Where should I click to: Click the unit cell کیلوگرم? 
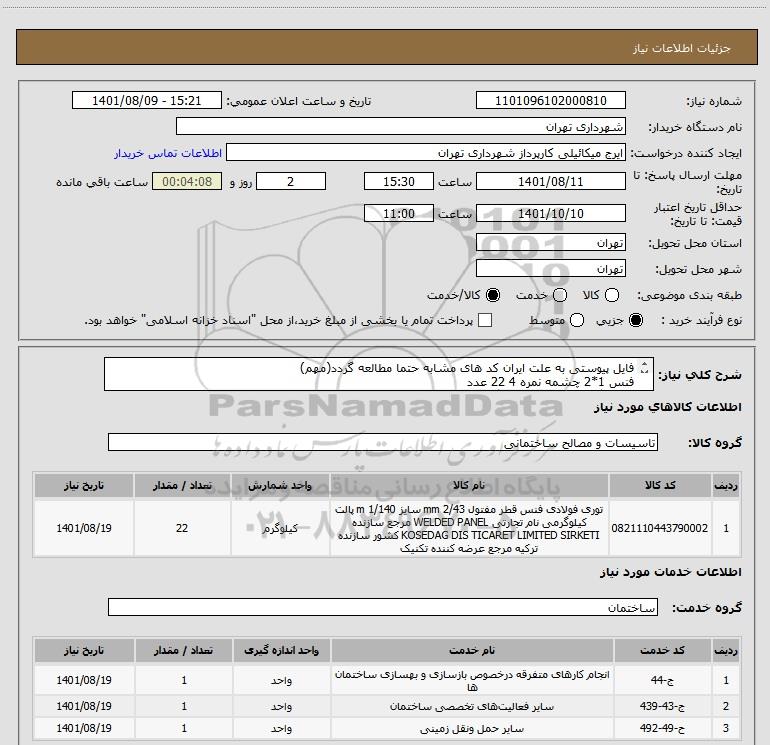click(280, 528)
